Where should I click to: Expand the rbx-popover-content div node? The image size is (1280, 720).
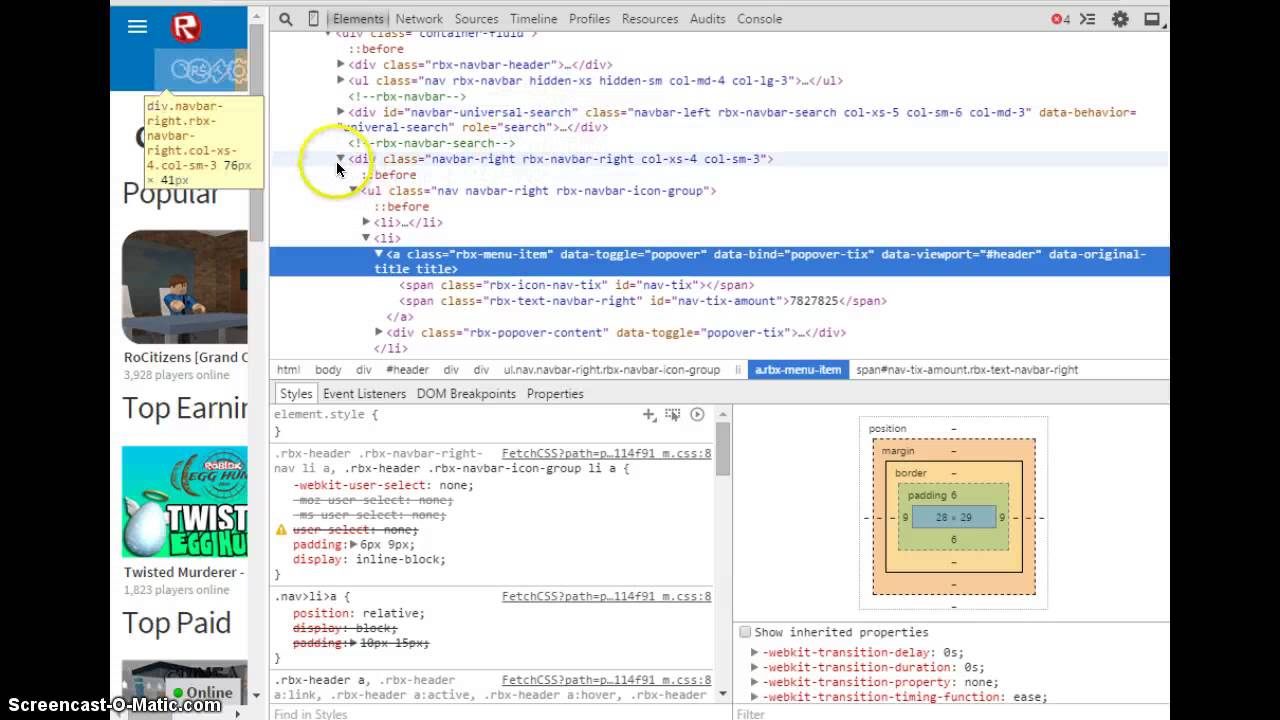pos(379,332)
